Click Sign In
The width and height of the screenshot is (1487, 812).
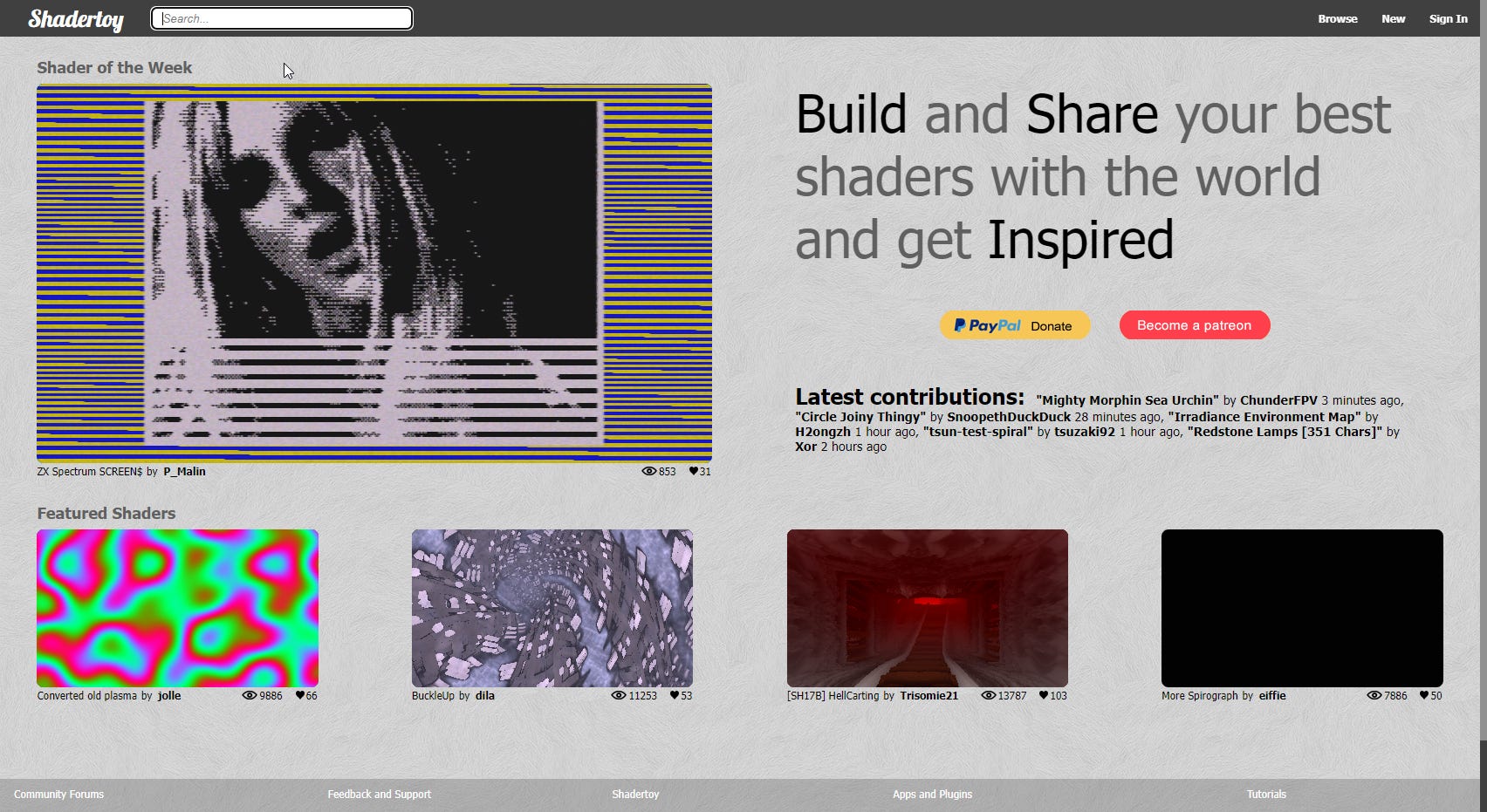(1448, 18)
